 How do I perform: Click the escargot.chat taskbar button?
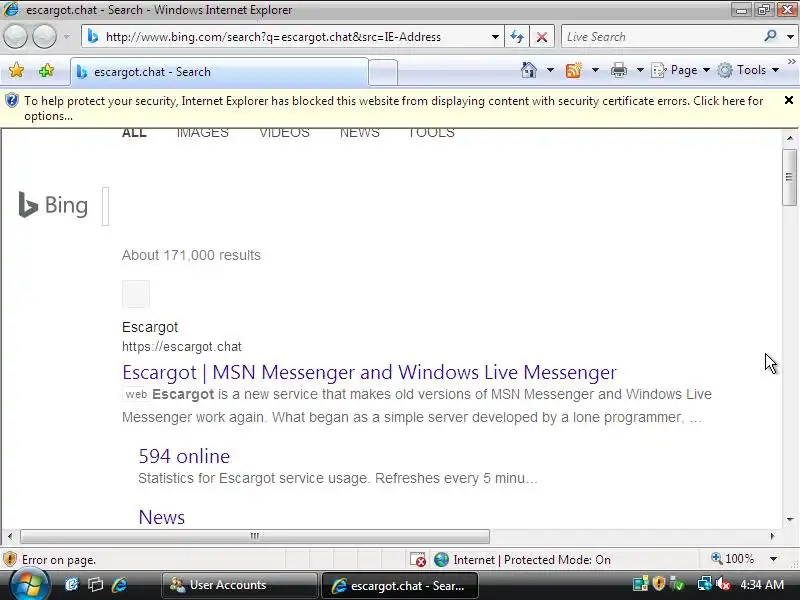click(399, 585)
